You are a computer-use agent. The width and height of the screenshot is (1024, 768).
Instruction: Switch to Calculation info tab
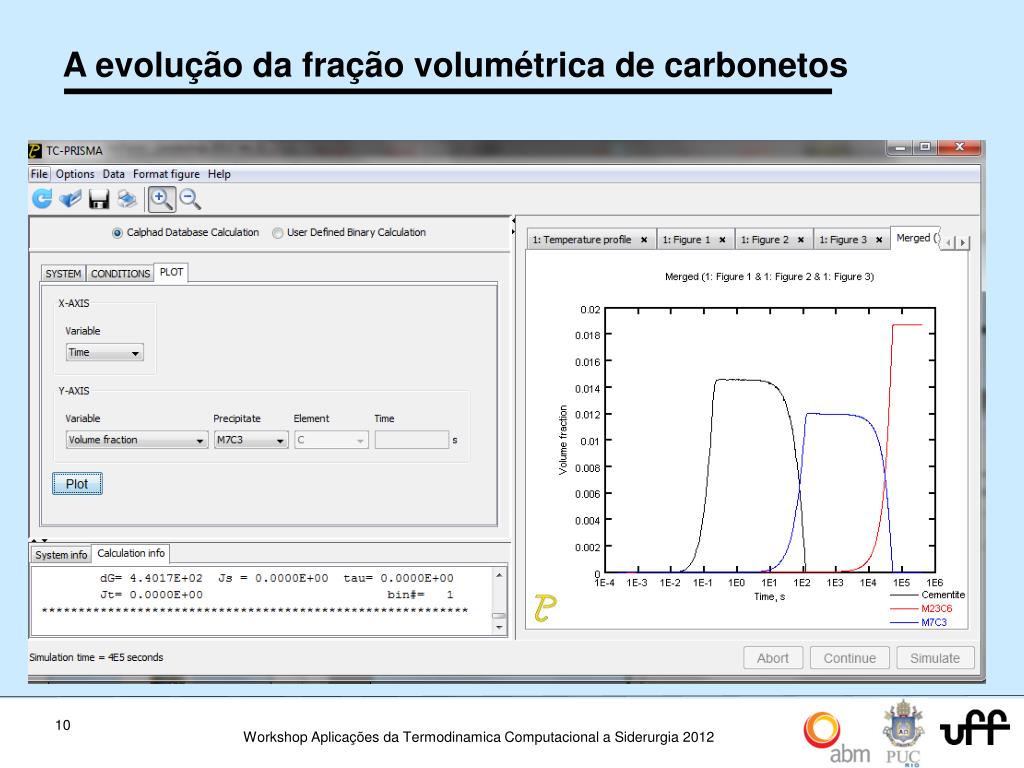(131, 553)
